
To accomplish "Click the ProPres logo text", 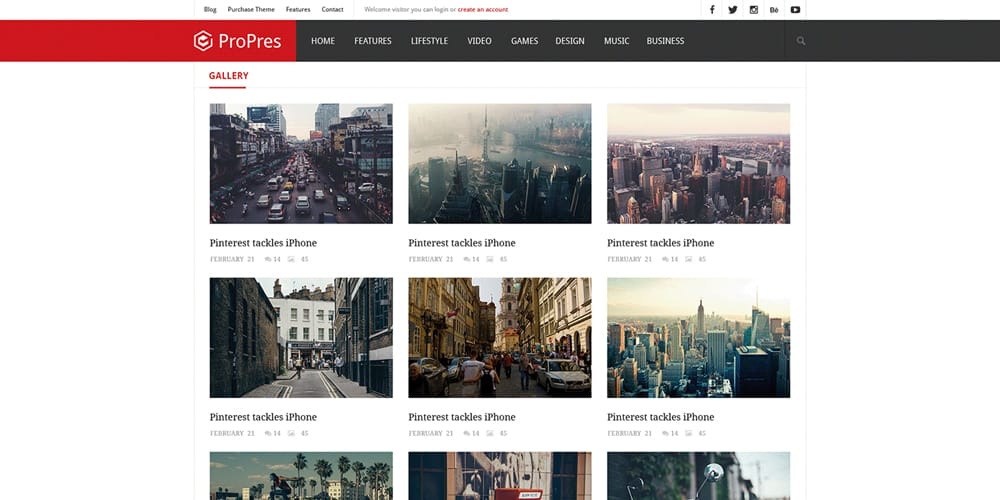I will (x=250, y=41).
